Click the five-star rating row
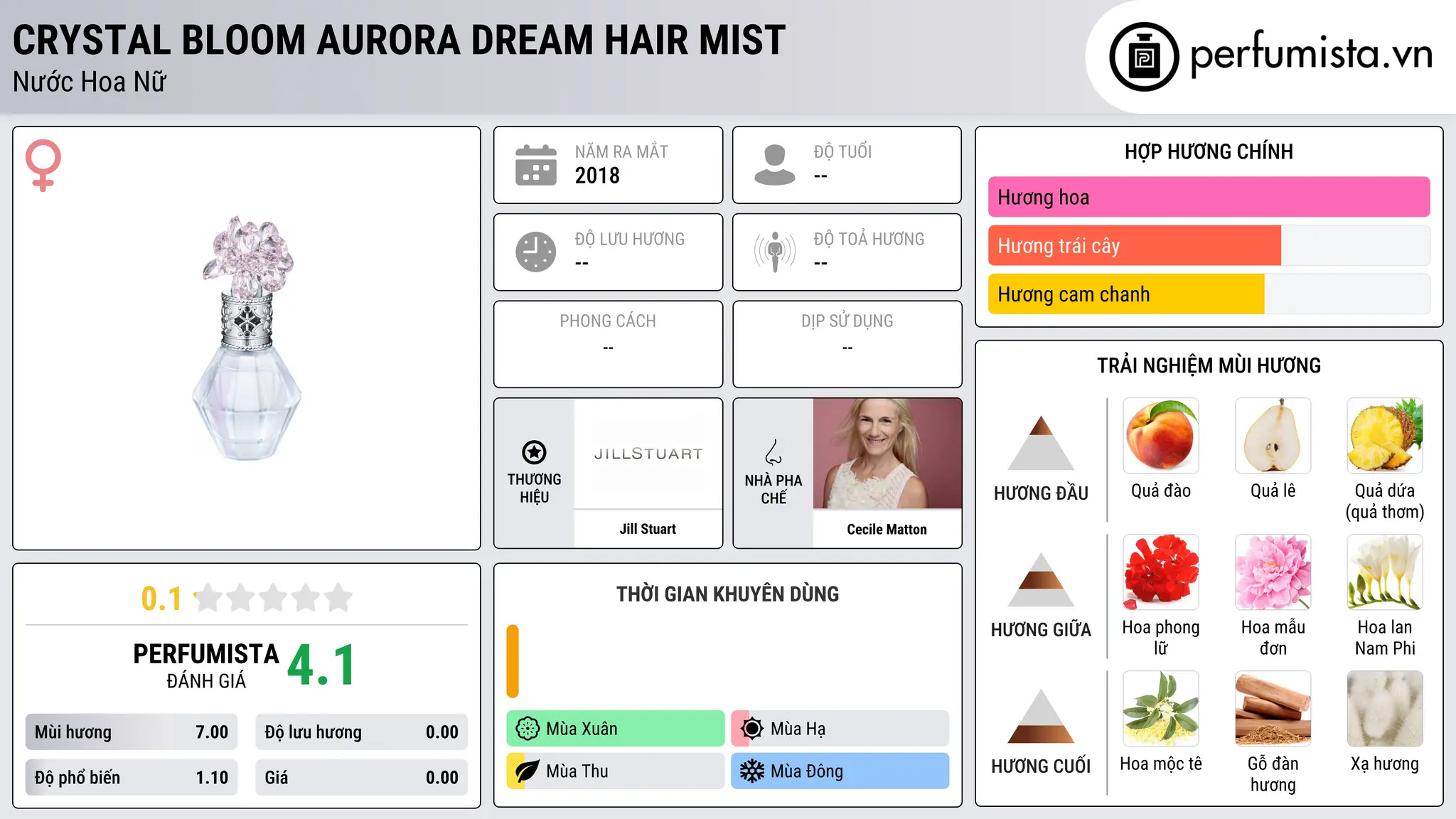Viewport: 1456px width, 819px height. [273, 598]
